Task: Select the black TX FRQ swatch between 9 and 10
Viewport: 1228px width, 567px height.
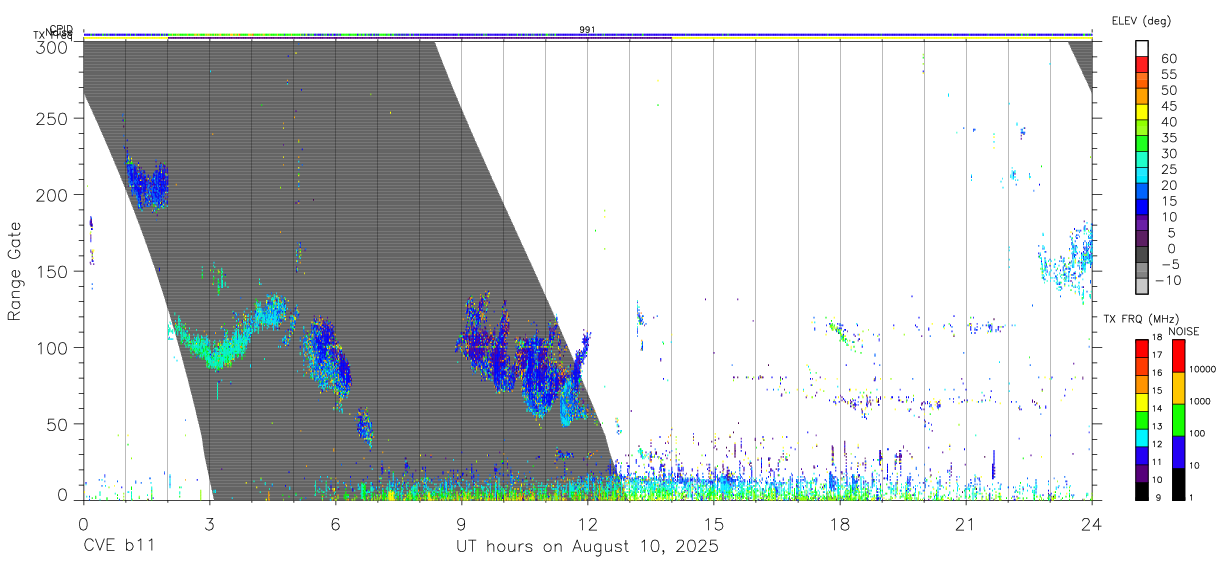Action: (1142, 490)
